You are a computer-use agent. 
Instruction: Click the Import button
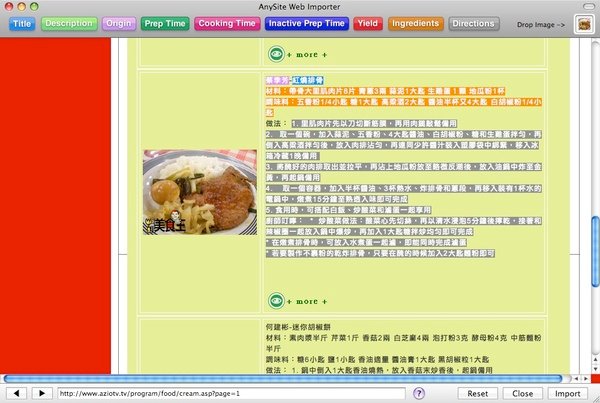pos(568,393)
